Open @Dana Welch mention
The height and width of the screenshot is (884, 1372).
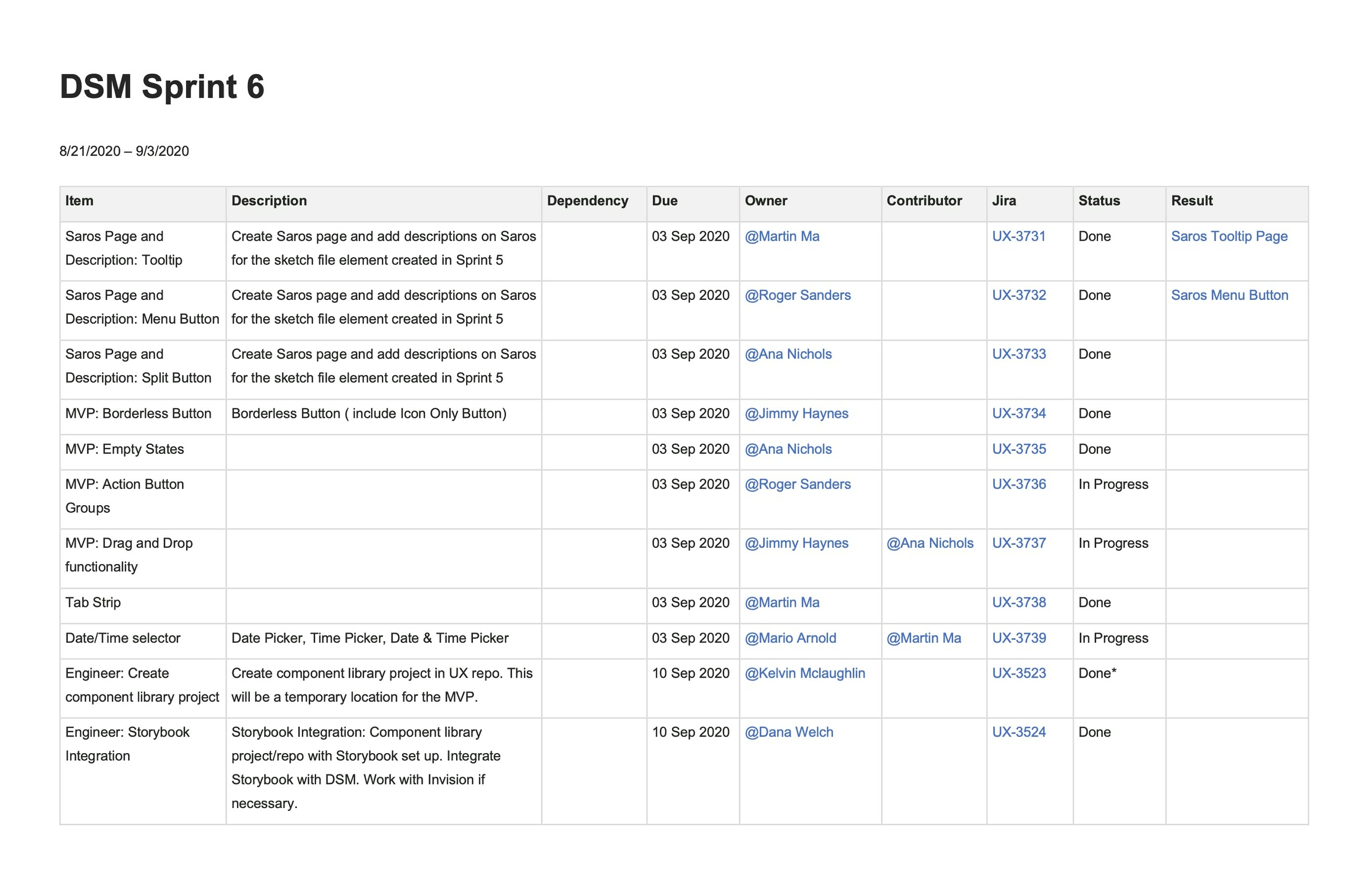coord(788,732)
